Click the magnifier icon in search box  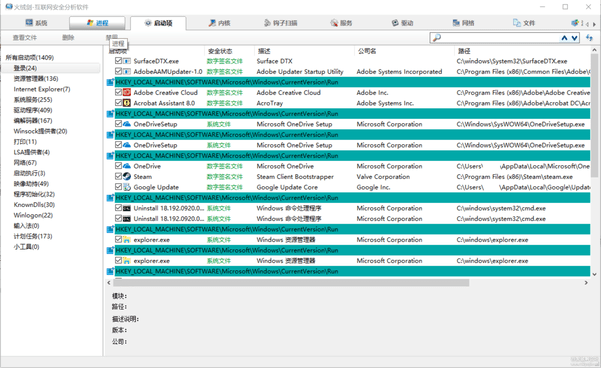pos(437,38)
